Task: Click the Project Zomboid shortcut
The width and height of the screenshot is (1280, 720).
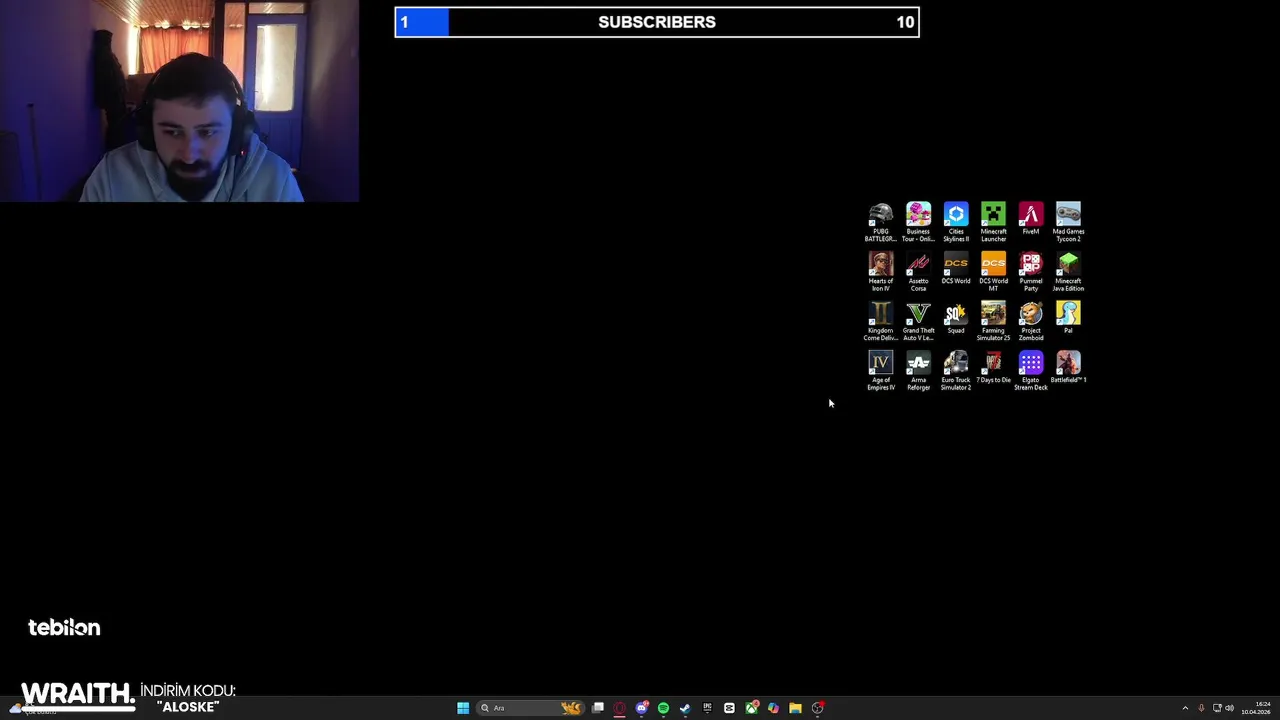Action: pyautogui.click(x=1031, y=322)
